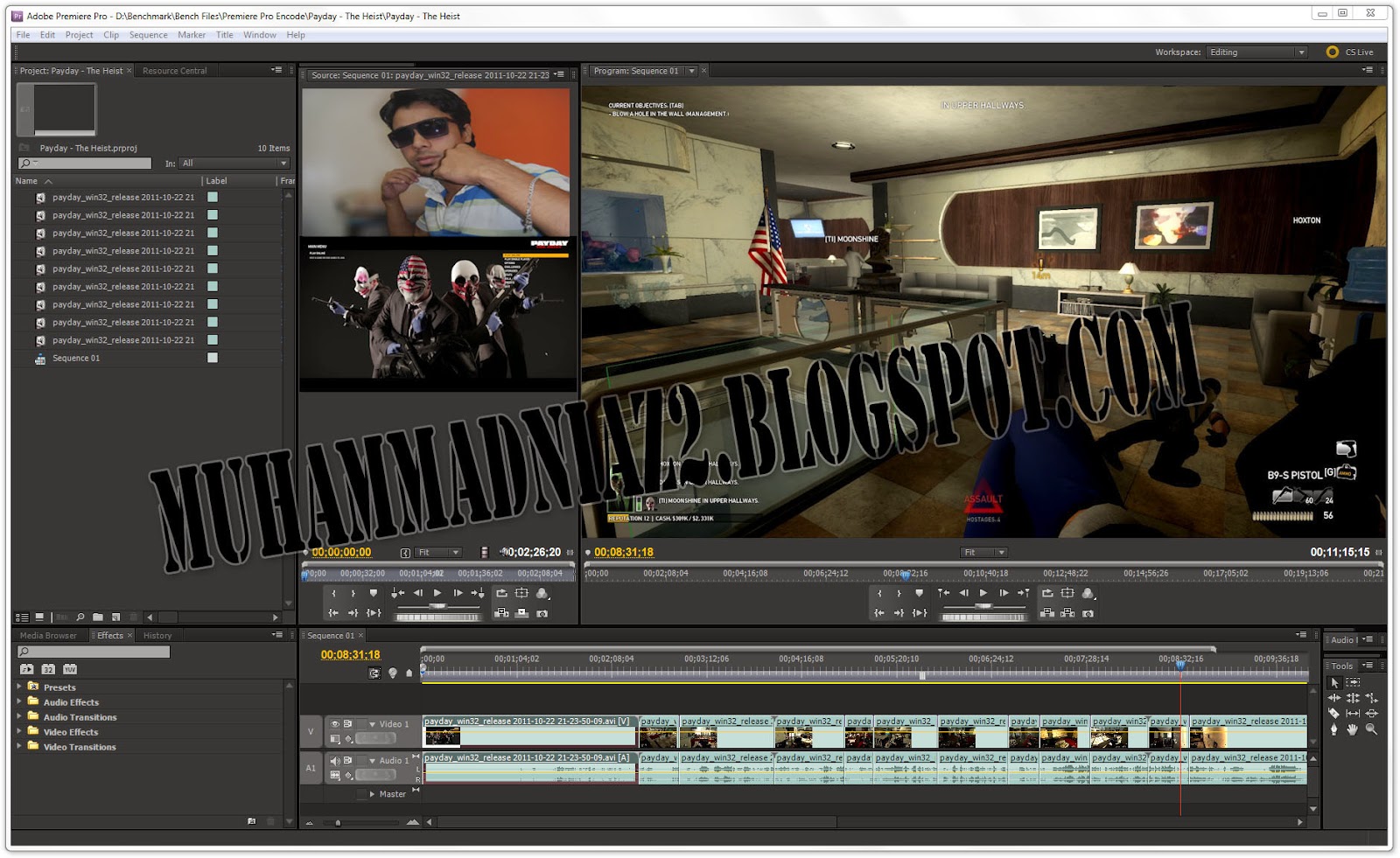The height and width of the screenshot is (858, 1400).
Task: Select the Track Select tool
Action: coord(1353,682)
